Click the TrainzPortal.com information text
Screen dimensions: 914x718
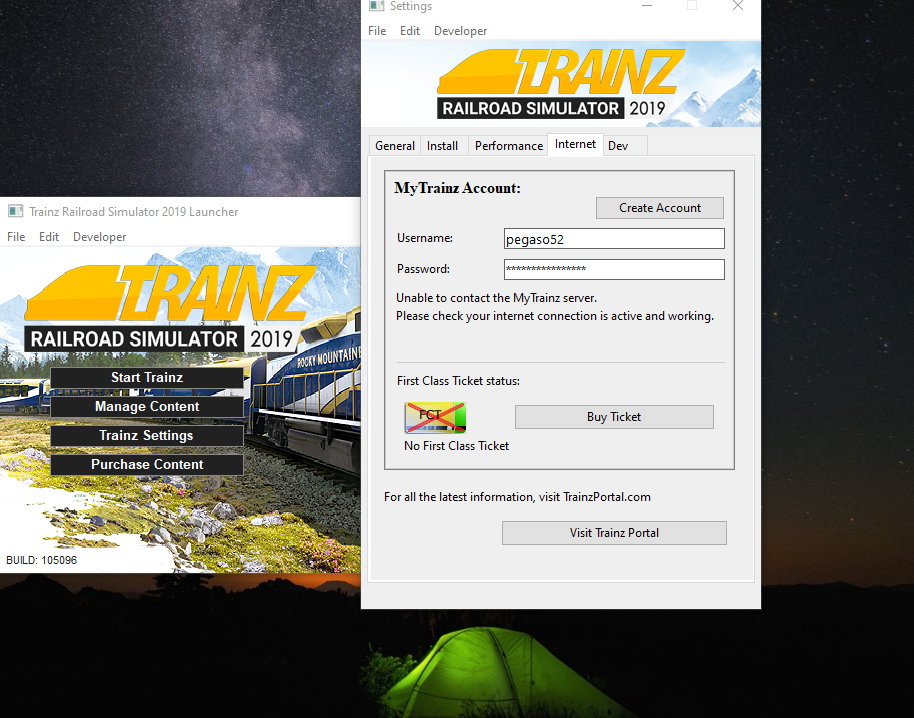(x=517, y=497)
